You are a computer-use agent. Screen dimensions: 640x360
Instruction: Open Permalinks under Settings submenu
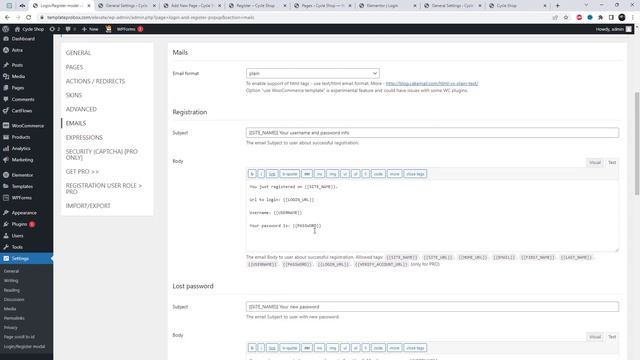[14, 318]
